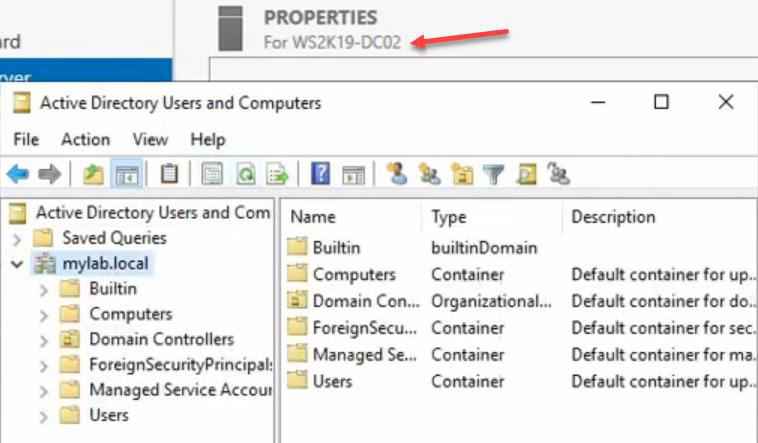Expand the Saved Queries node
The width and height of the screenshot is (758, 443).
(x=17, y=239)
